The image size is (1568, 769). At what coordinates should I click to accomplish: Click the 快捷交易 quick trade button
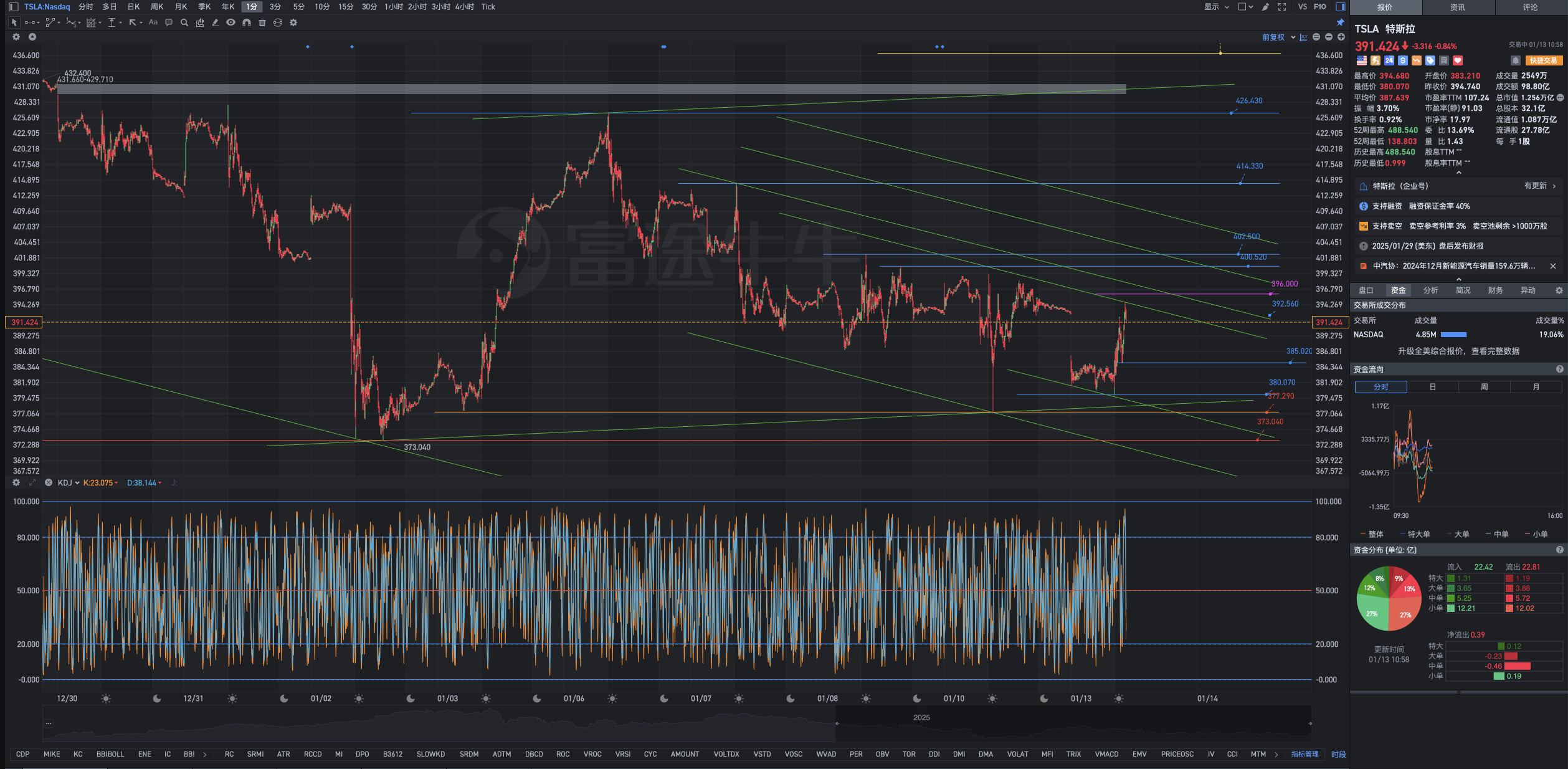coord(1544,60)
